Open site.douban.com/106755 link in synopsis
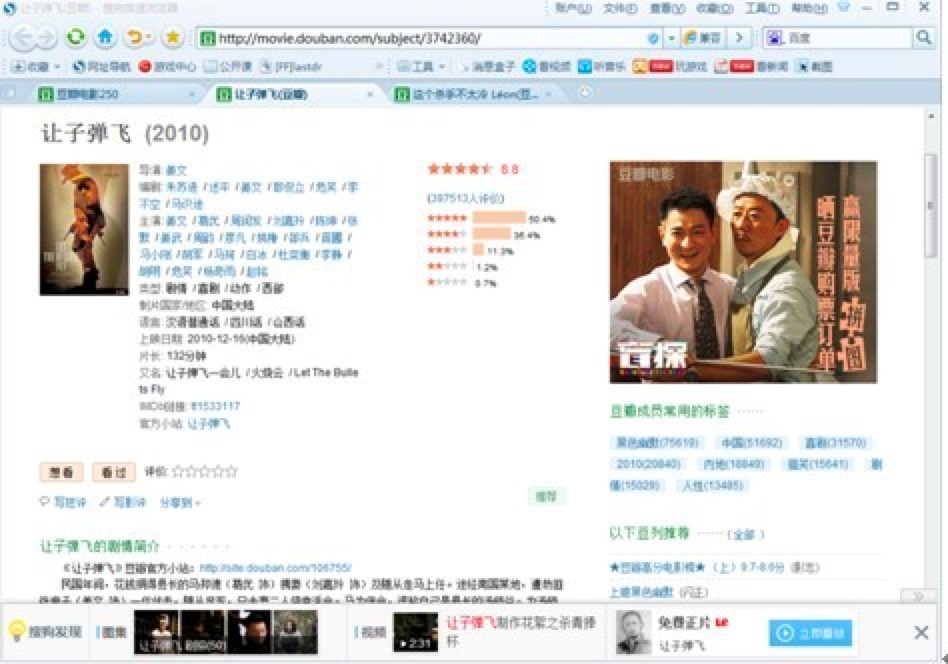The image size is (948, 664). point(275,568)
